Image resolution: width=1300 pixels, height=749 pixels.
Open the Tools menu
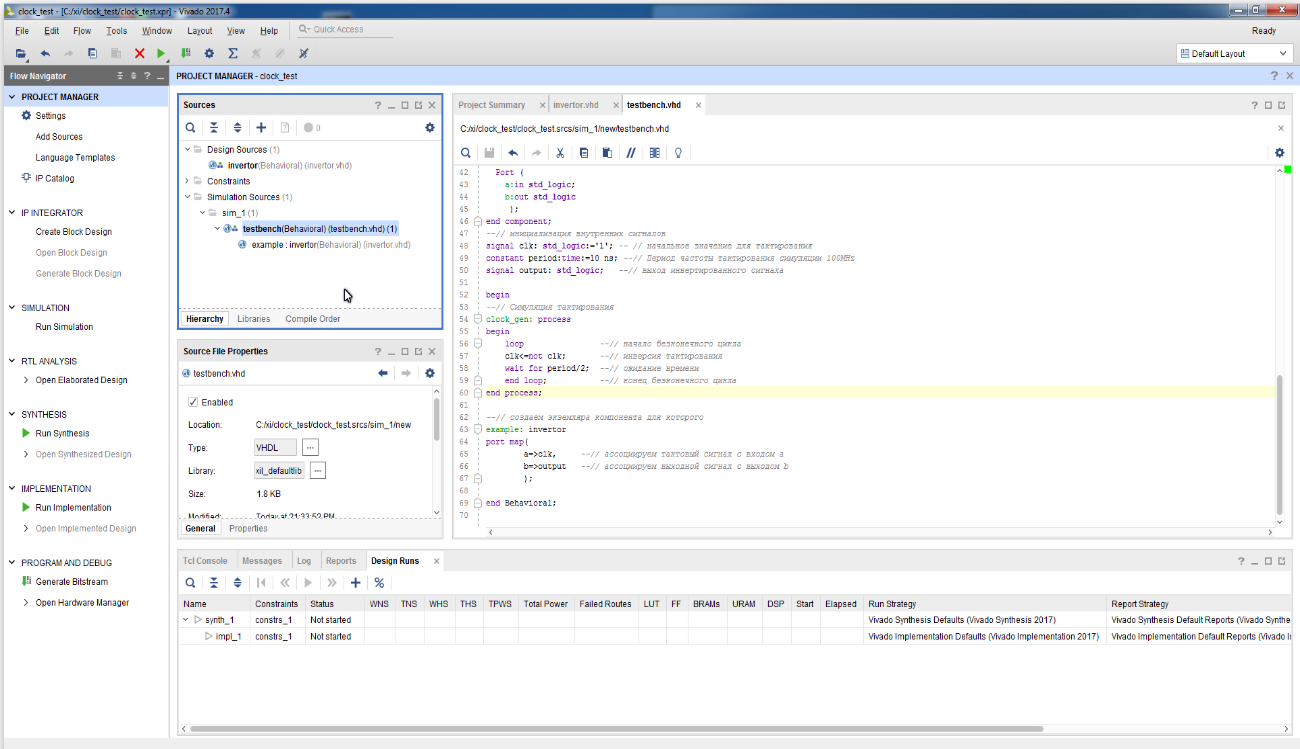tap(116, 31)
